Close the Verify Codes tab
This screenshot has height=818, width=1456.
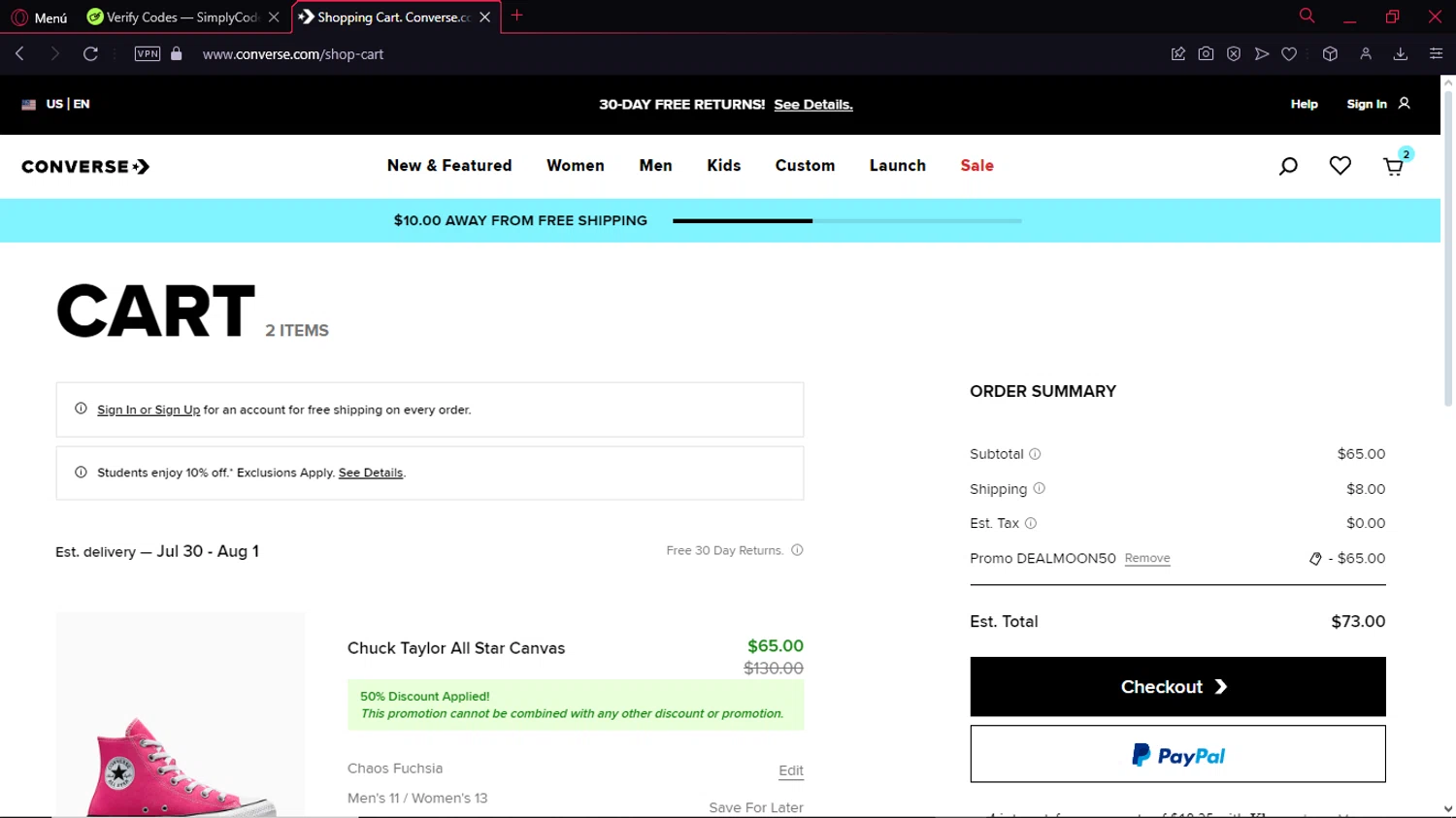tap(274, 17)
